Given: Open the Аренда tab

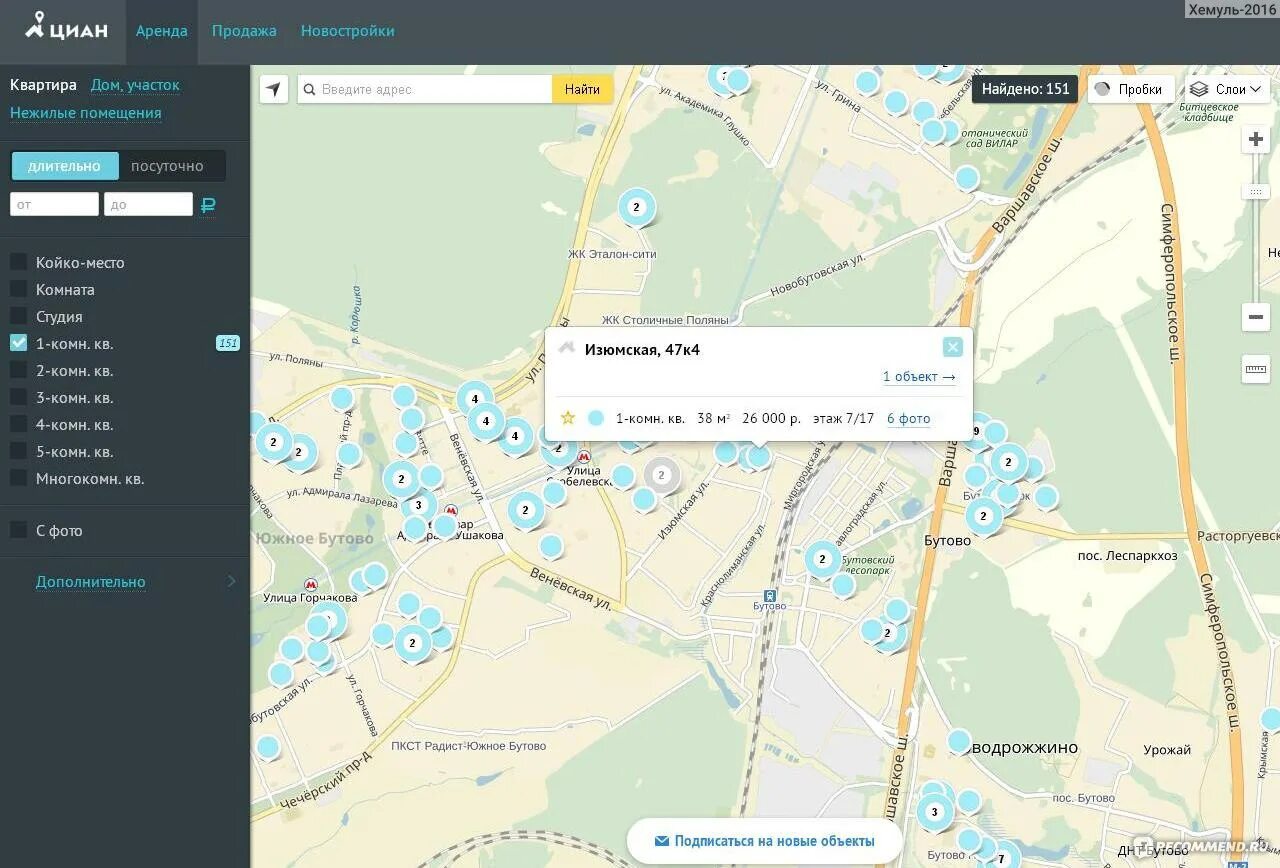Looking at the screenshot, I should coord(162,31).
